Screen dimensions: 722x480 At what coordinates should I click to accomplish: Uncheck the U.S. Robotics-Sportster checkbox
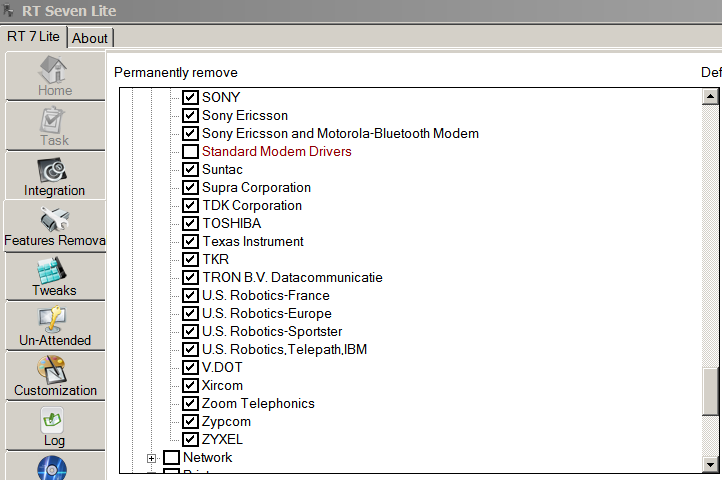tap(190, 331)
